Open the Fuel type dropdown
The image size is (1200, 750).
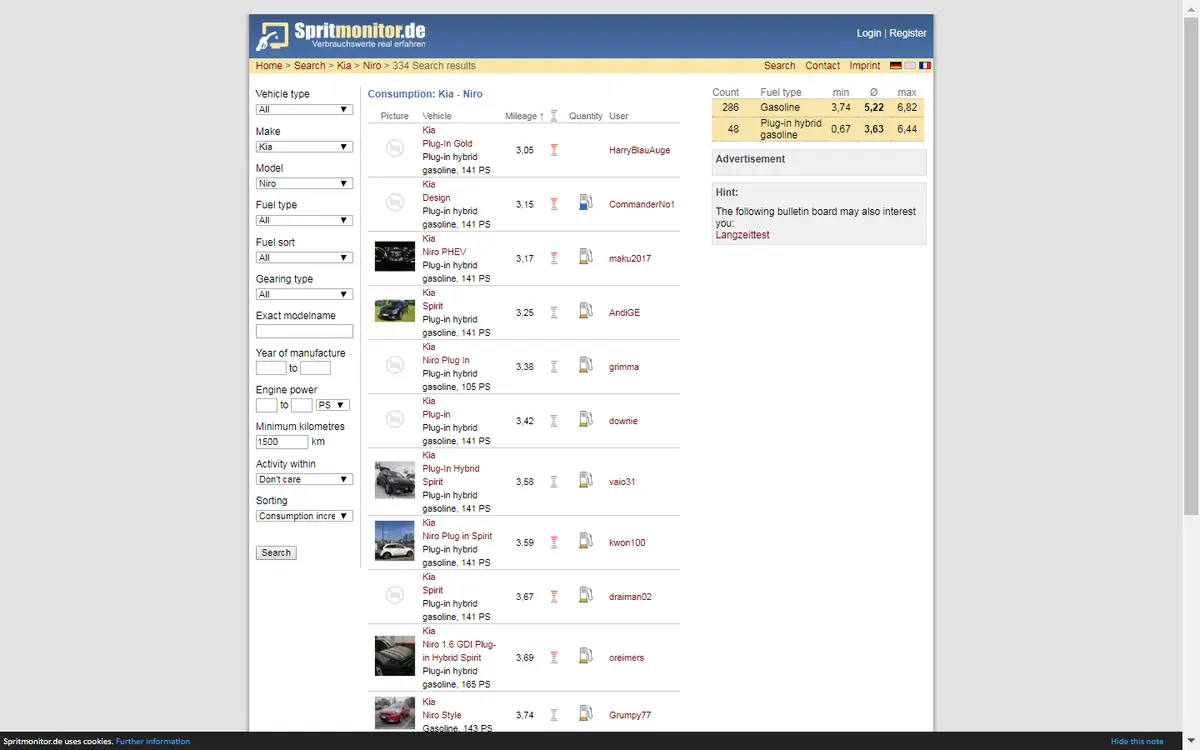pyautogui.click(x=304, y=220)
